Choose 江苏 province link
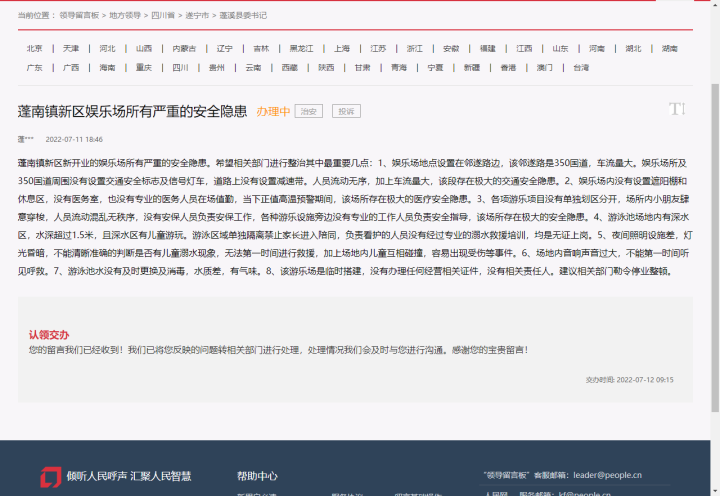The width and height of the screenshot is (720, 496). click(x=378, y=48)
